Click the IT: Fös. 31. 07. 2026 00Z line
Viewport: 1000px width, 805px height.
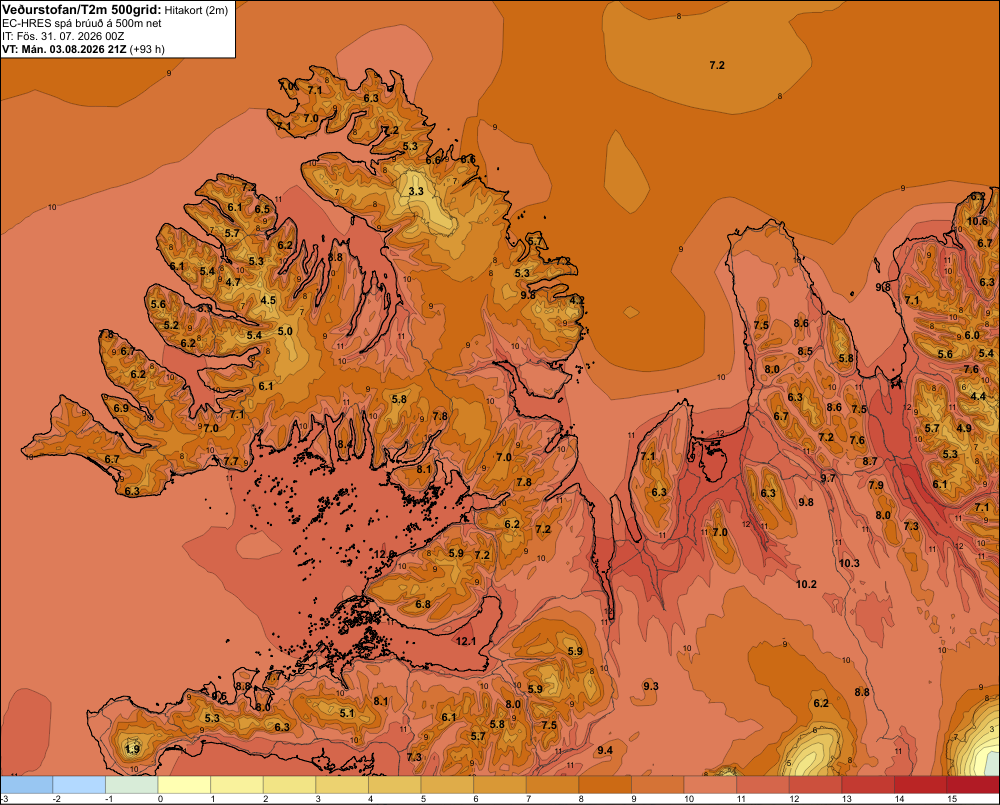(x=61, y=36)
